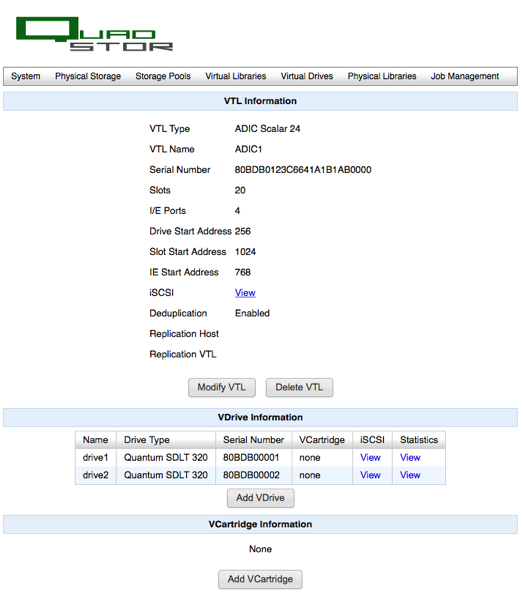This screenshot has width=523, height=600.
Task: Click the Delete VTL button
Action: coord(299,387)
